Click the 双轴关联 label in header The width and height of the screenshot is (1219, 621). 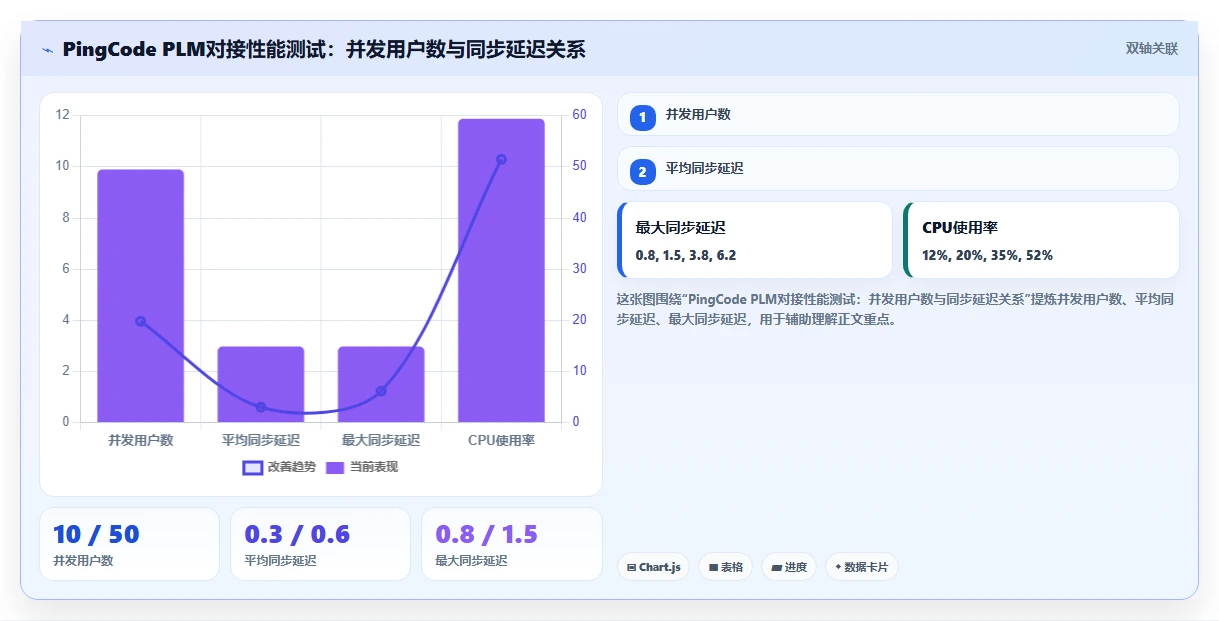pos(1152,48)
